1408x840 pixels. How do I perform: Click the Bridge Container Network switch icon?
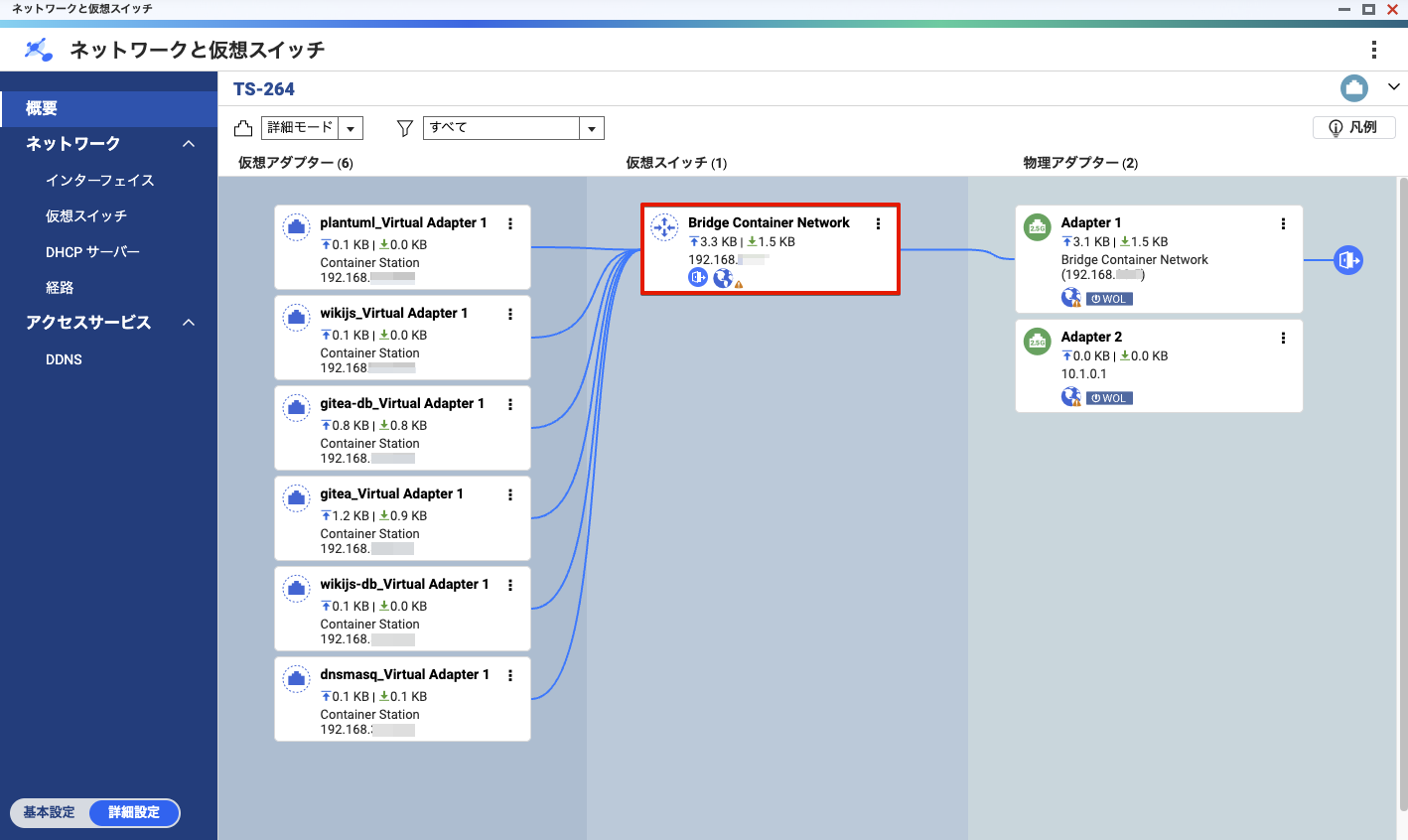coord(664,227)
